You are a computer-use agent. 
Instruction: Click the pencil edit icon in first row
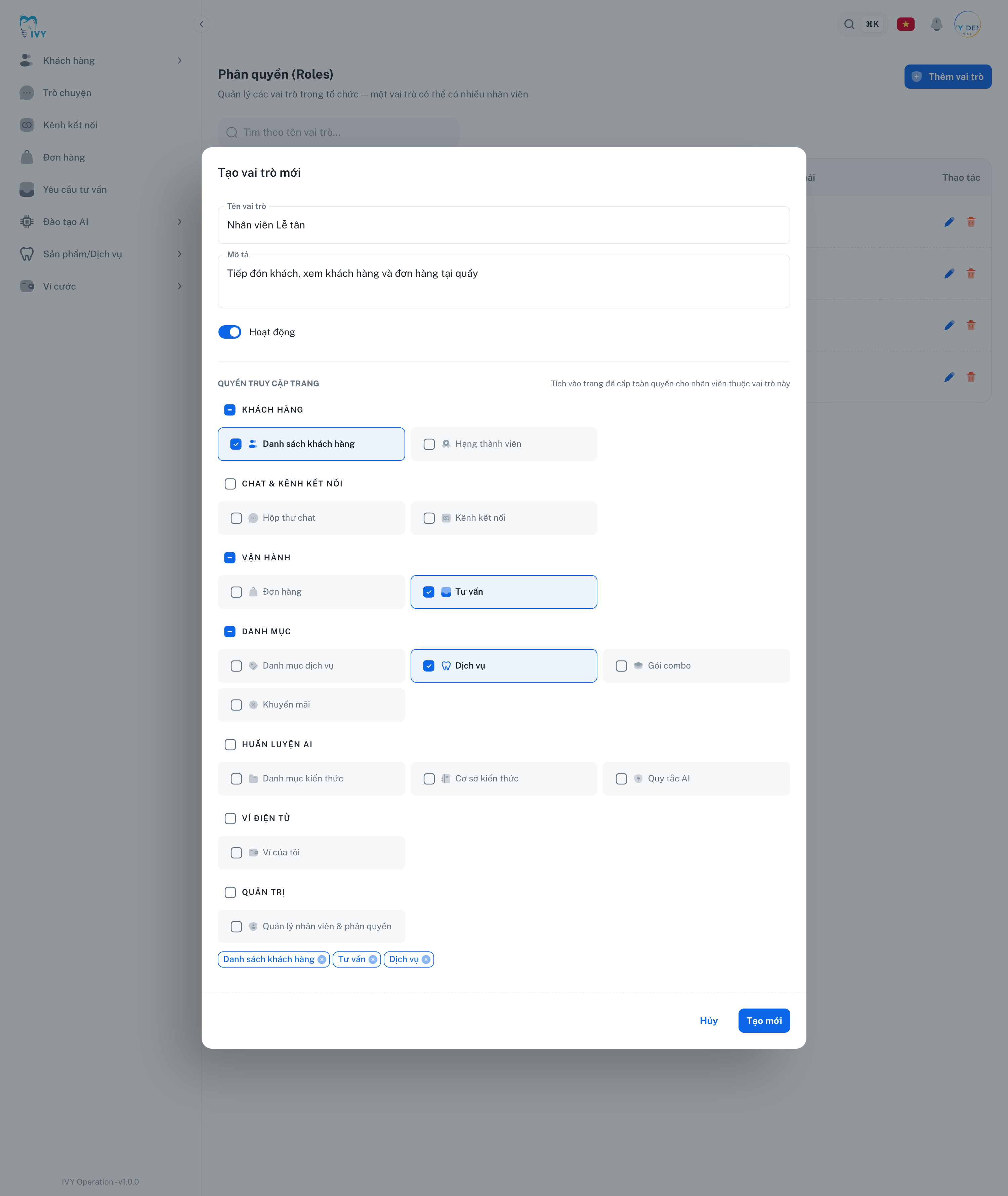click(x=949, y=222)
